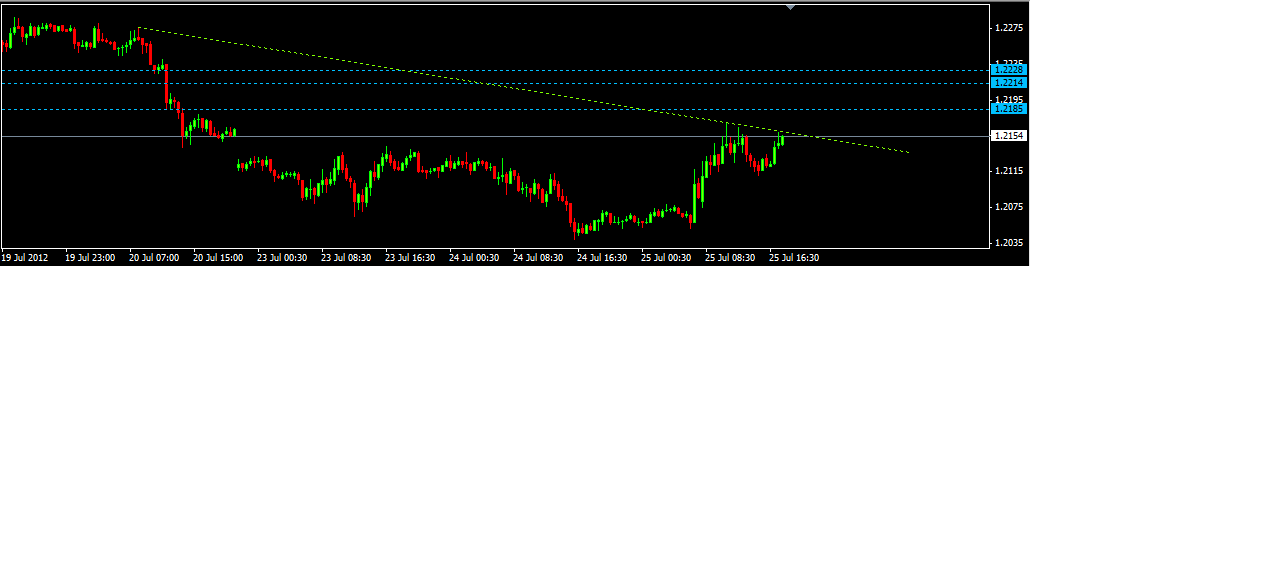This screenshot has width=1274, height=576.
Task: Click the 24 Jul 00:30 time label
Action: pos(474,258)
